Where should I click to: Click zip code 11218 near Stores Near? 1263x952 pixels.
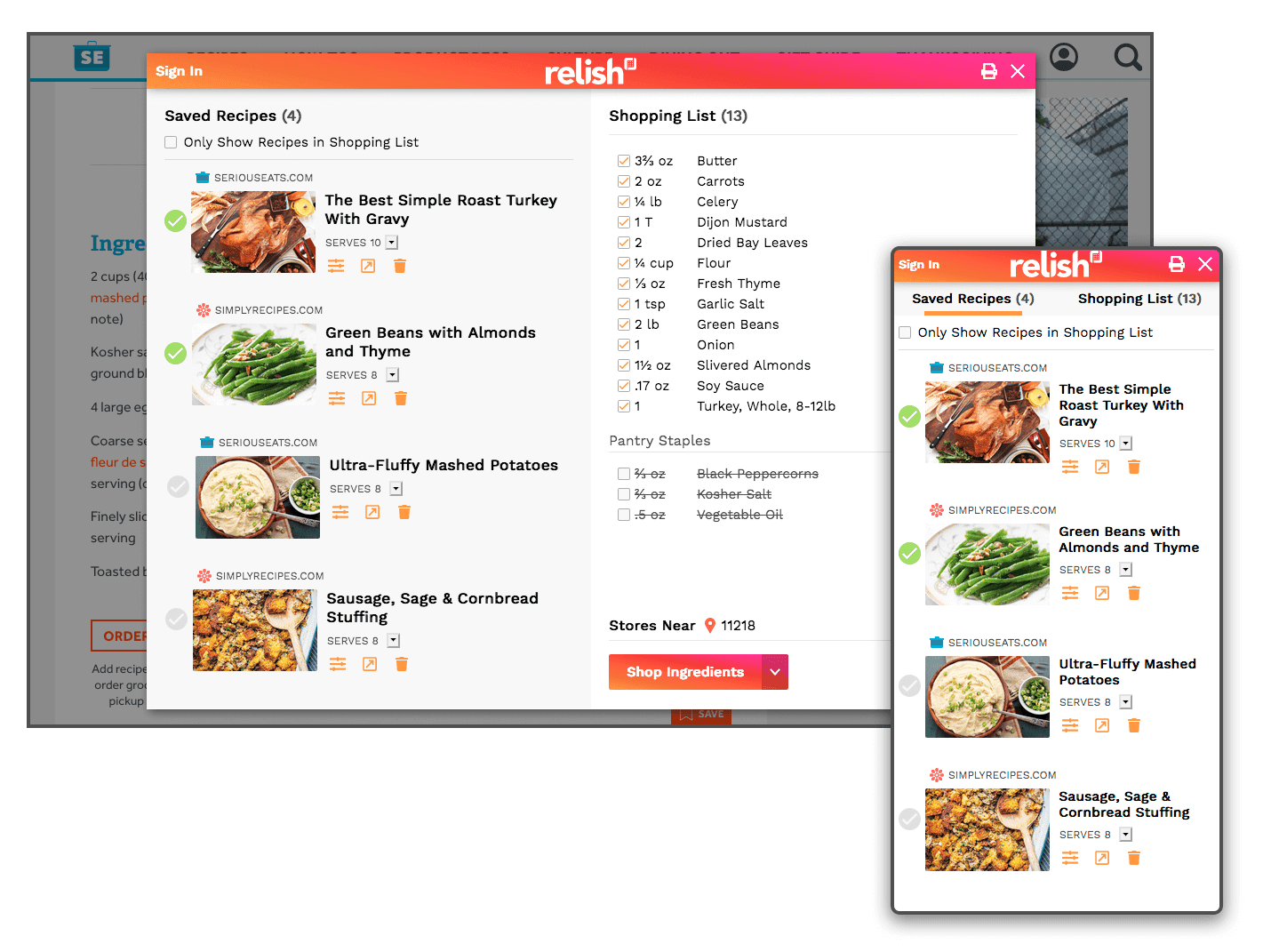[x=738, y=626]
